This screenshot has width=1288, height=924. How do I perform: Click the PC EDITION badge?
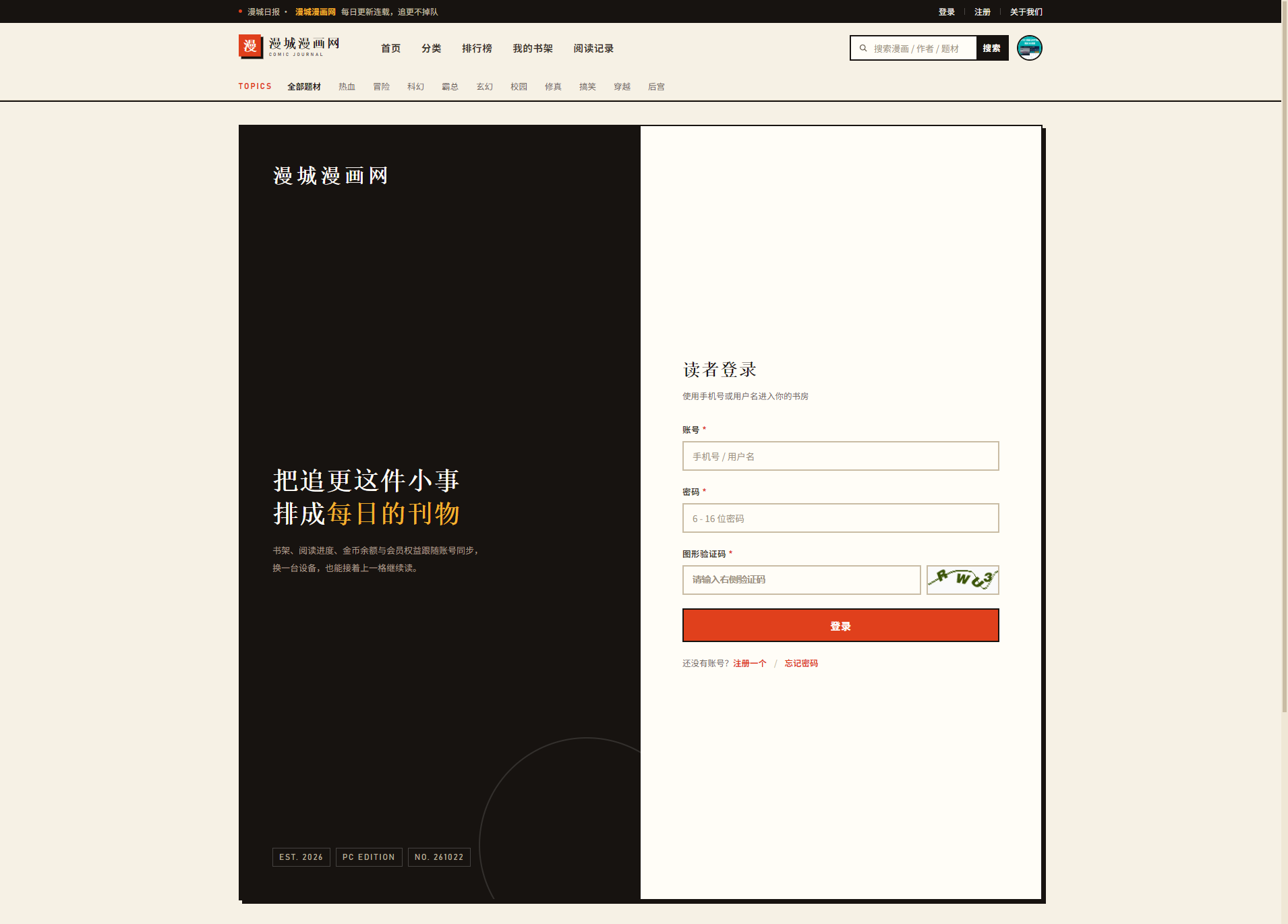pyautogui.click(x=369, y=857)
